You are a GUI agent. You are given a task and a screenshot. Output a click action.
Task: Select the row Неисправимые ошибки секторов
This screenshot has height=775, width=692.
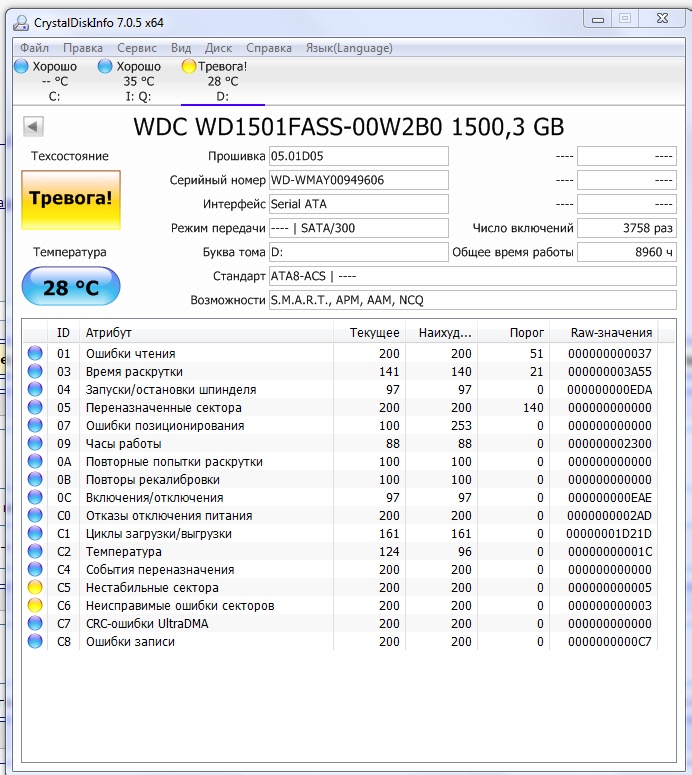point(340,605)
